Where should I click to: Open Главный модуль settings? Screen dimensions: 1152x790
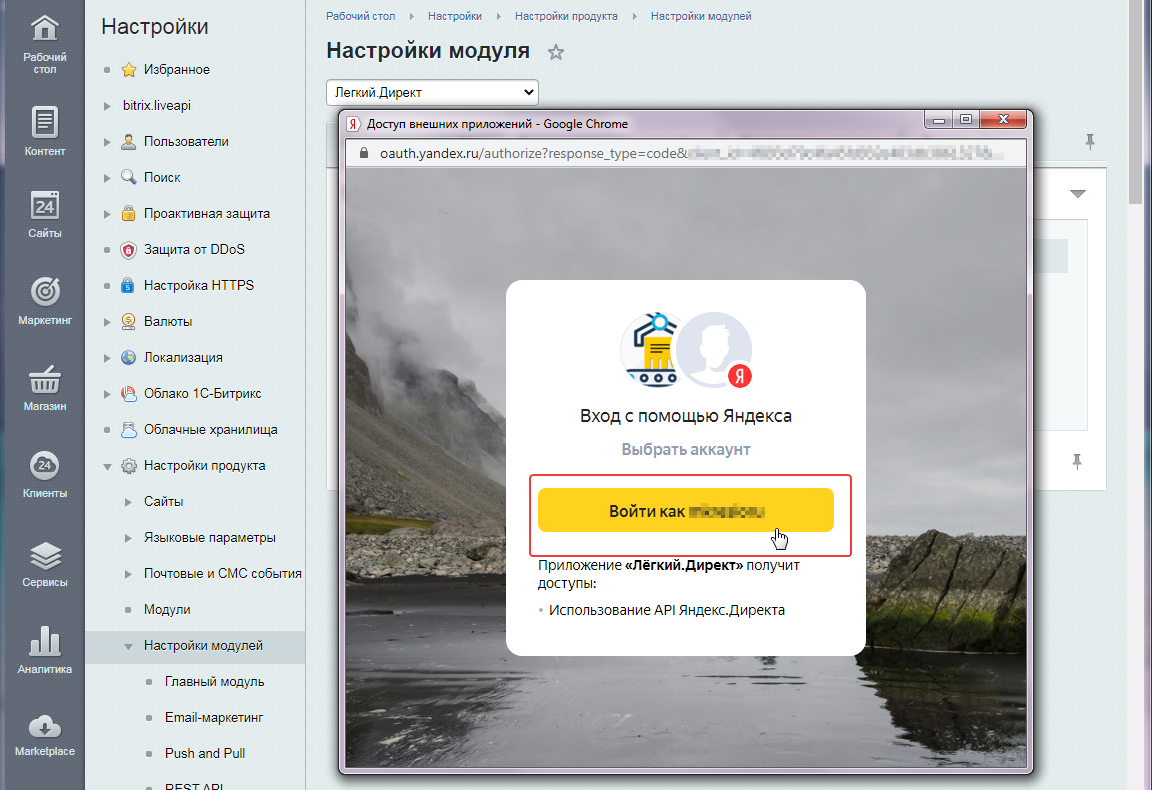coord(215,682)
